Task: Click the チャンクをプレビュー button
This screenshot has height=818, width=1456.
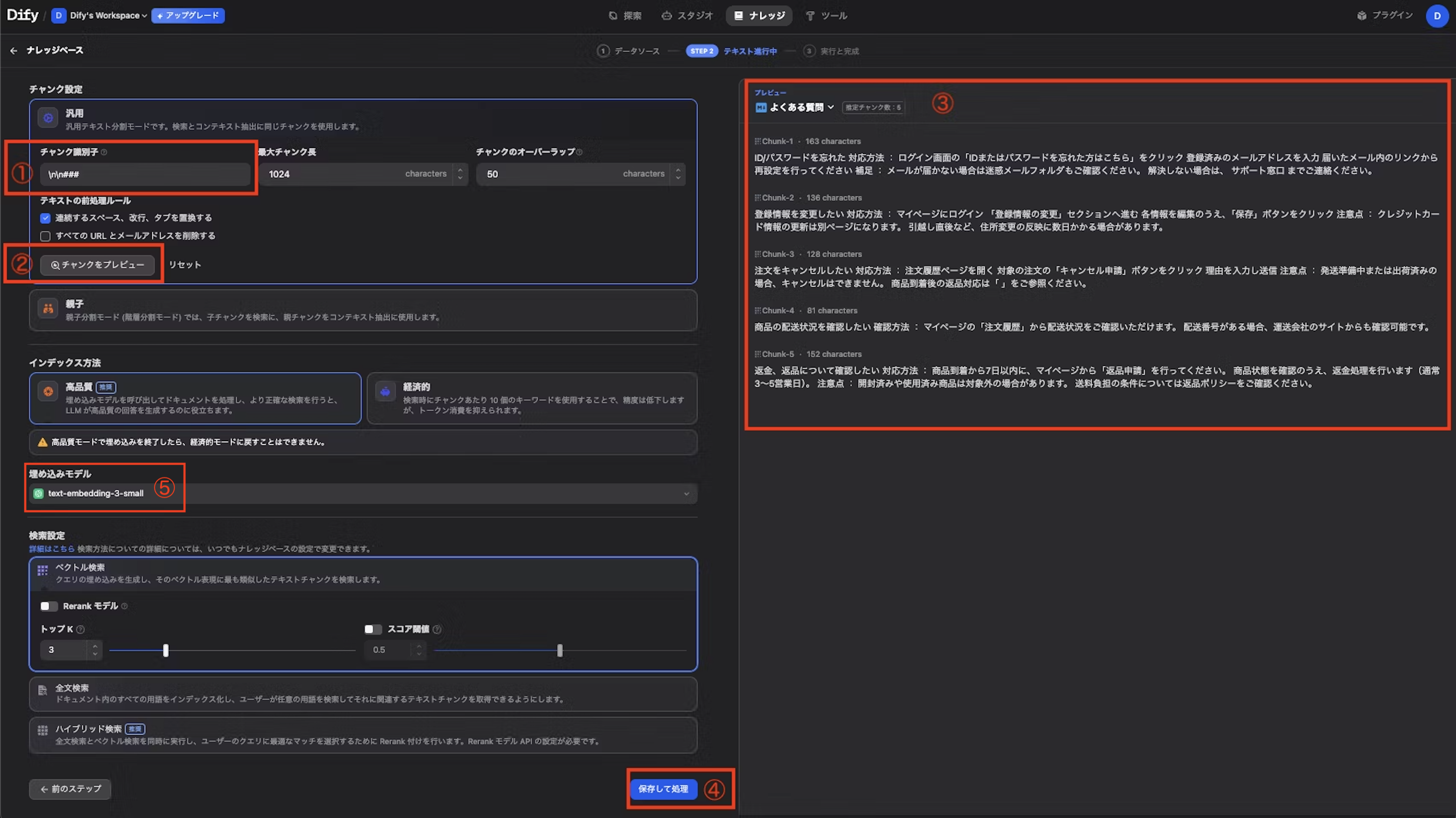Action: pyautogui.click(x=97, y=265)
